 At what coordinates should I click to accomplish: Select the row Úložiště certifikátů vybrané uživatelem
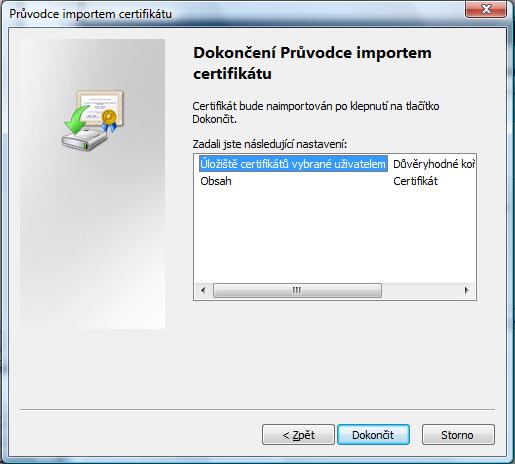click(x=293, y=164)
